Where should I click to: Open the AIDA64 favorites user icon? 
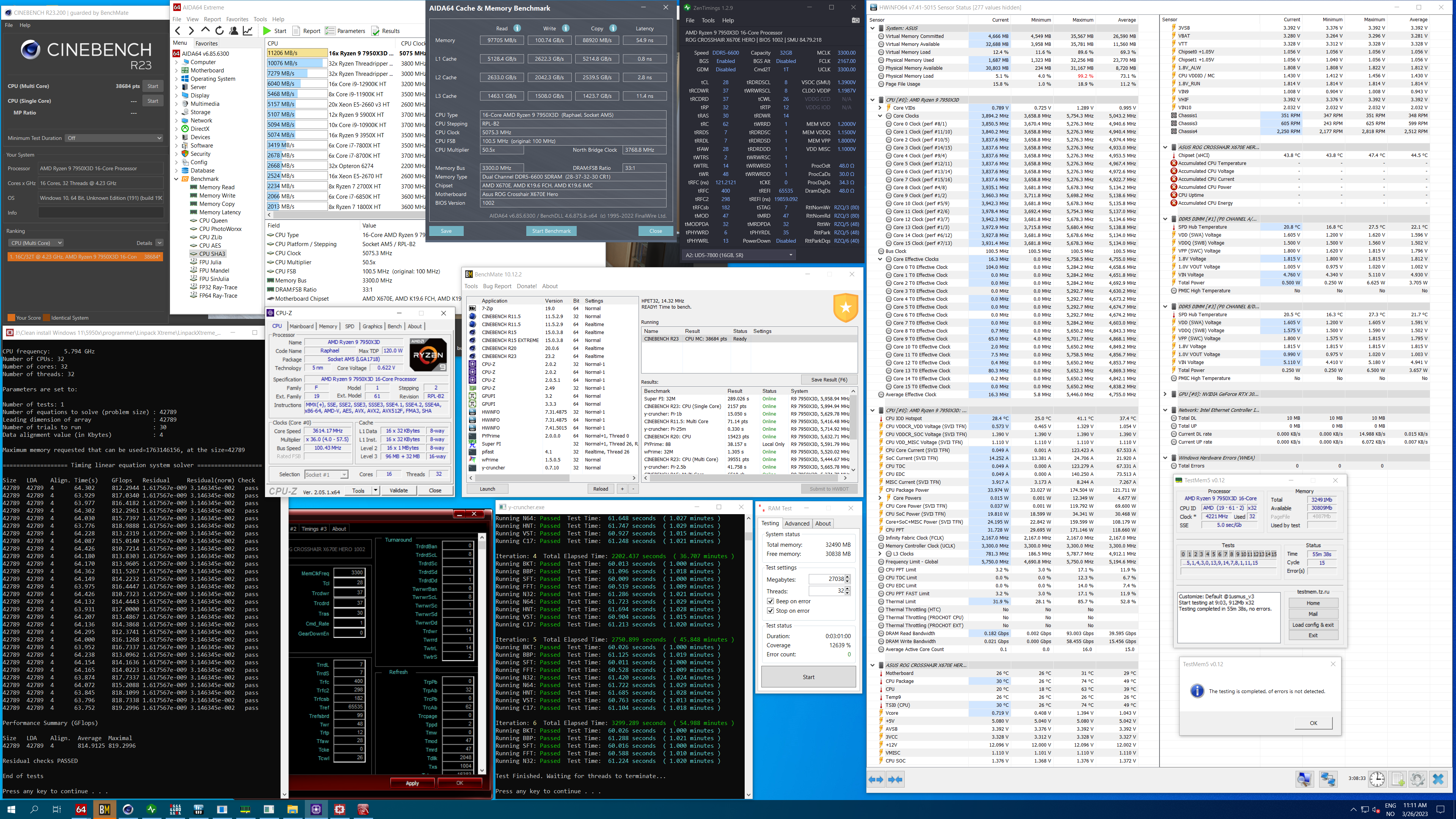234,31
